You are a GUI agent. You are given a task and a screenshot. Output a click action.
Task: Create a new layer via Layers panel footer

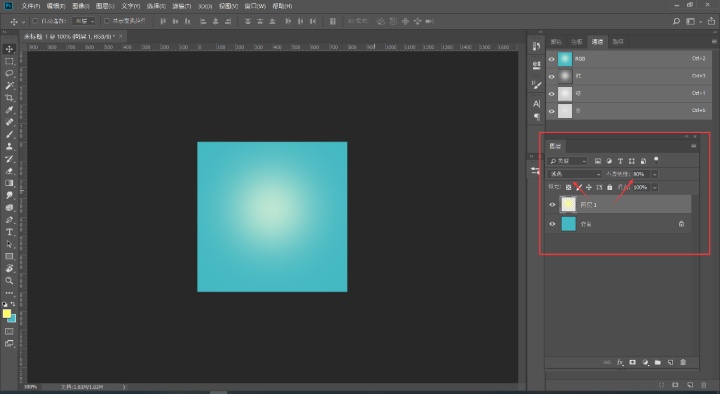[x=670, y=362]
